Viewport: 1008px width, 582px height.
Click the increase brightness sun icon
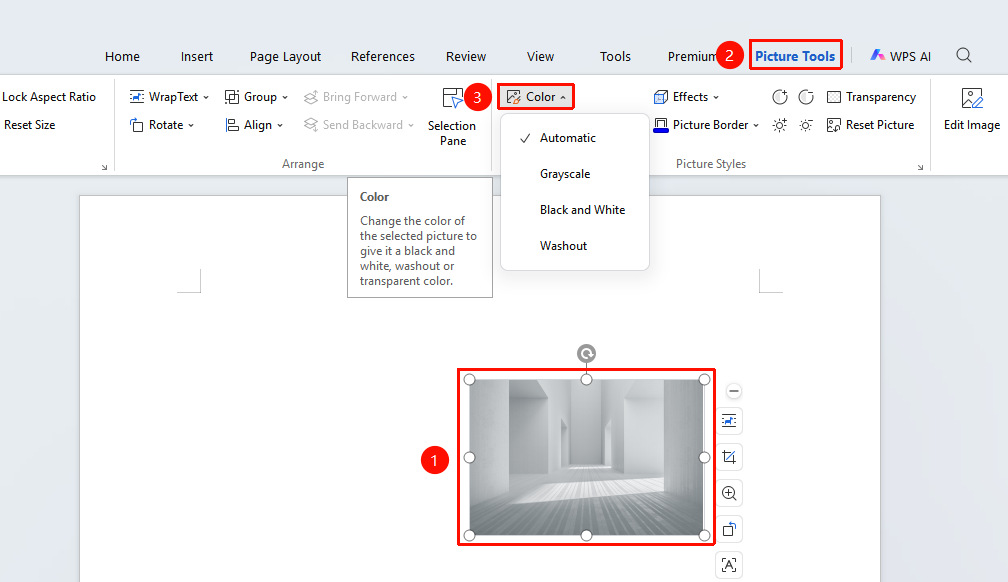780,125
